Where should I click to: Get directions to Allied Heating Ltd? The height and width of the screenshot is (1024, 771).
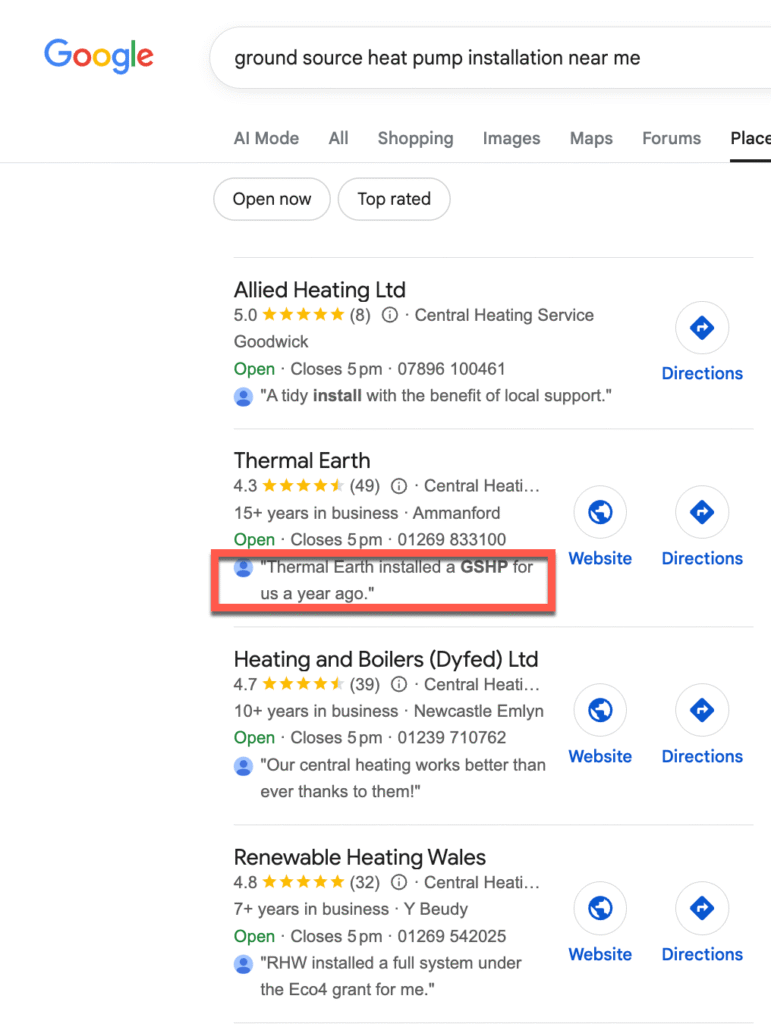tap(702, 328)
